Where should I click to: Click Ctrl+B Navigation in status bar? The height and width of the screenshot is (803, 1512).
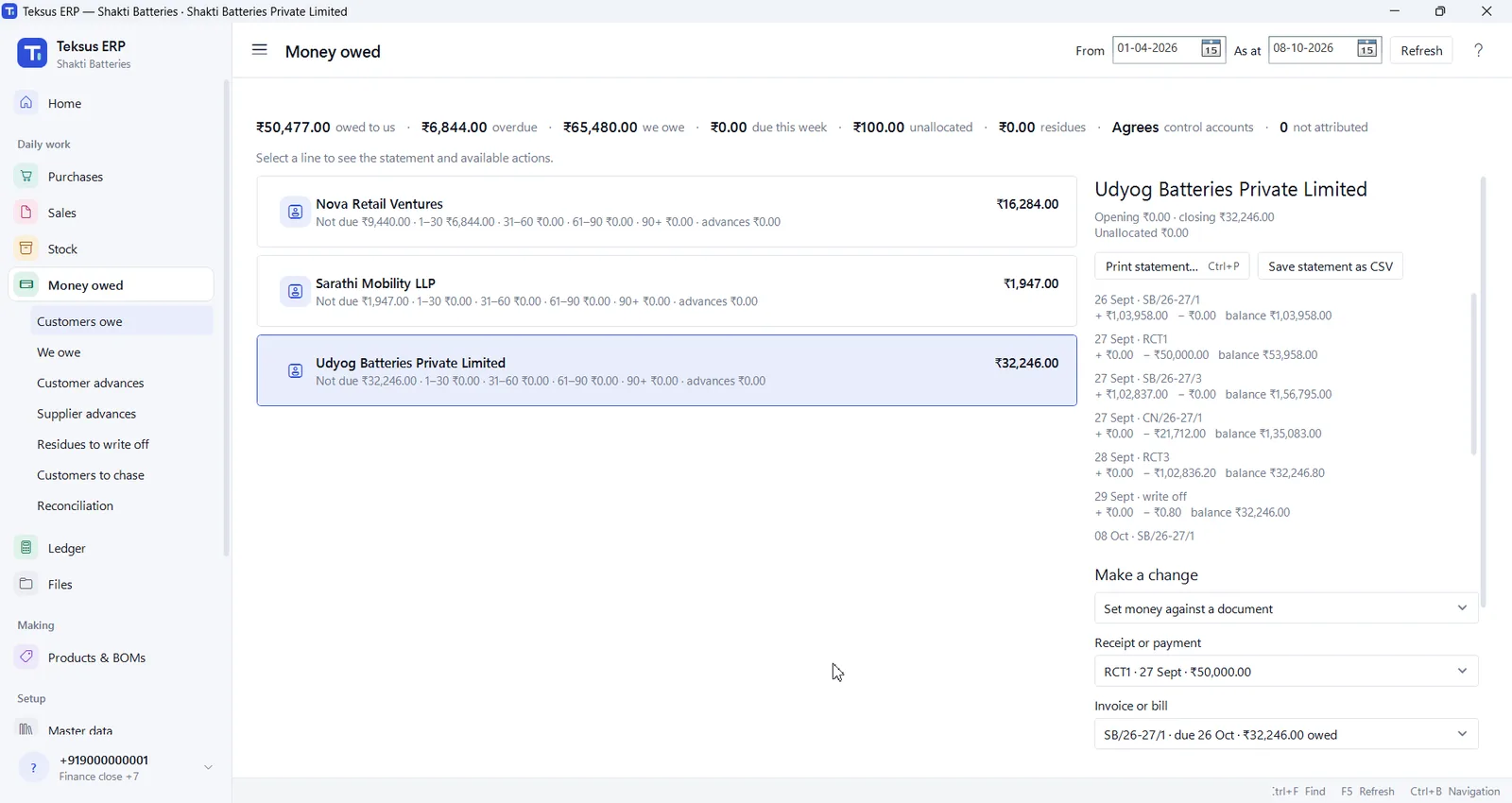click(x=1455, y=791)
